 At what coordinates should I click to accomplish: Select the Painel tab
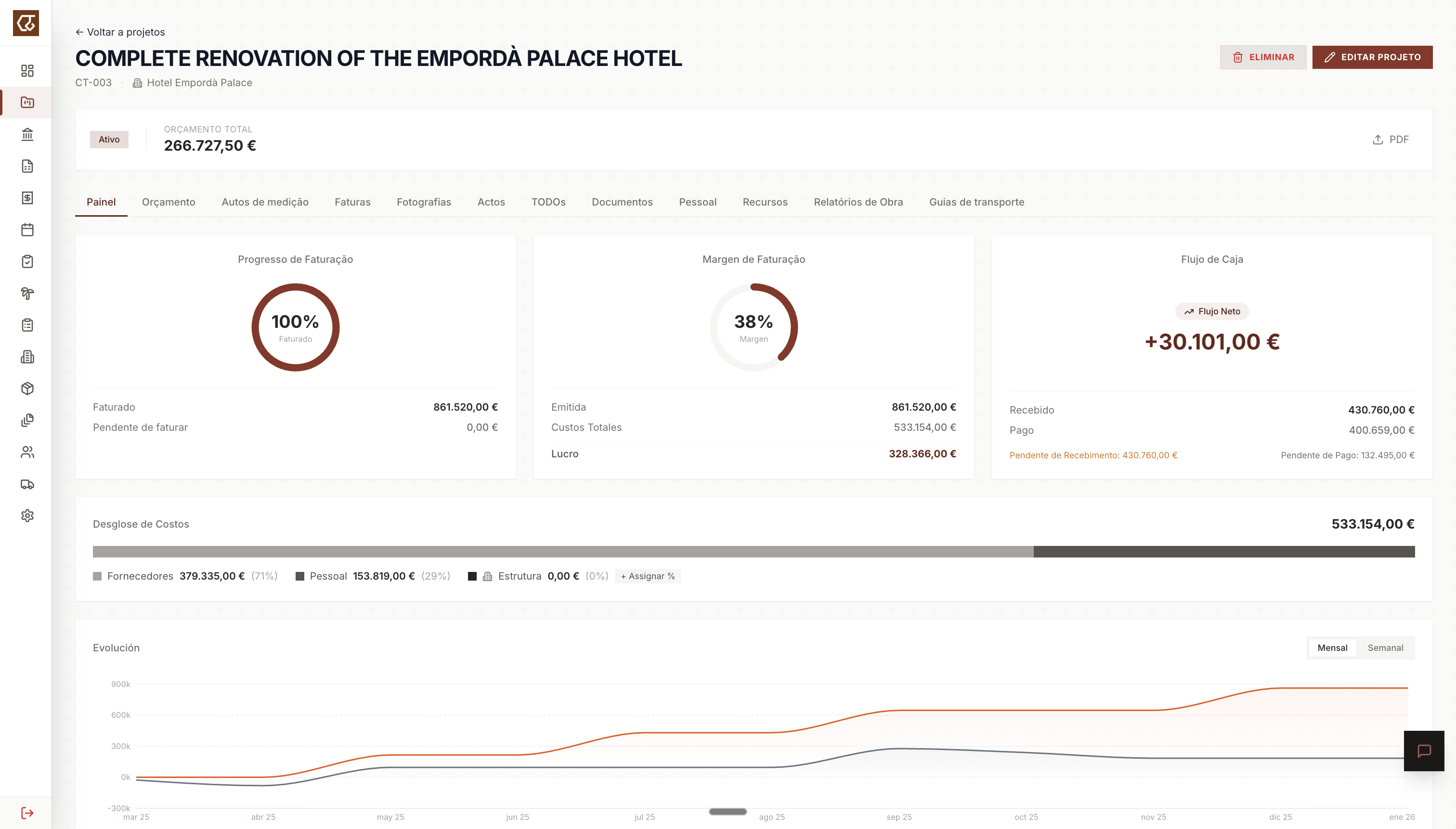[101, 202]
